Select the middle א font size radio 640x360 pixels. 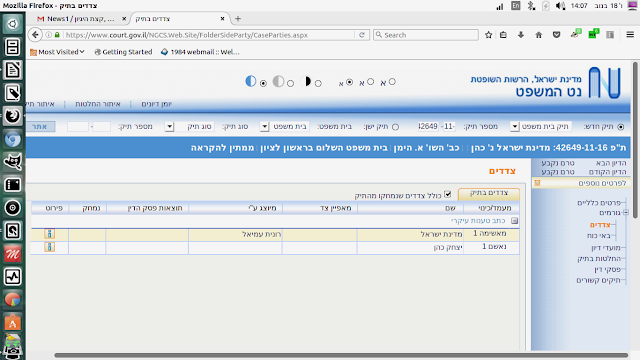tap(370, 82)
